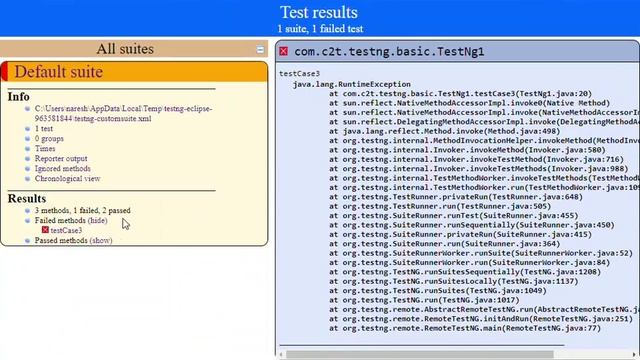Open testng-customsuite.xml file path link
The image size is (640, 360).
coord(123,113)
